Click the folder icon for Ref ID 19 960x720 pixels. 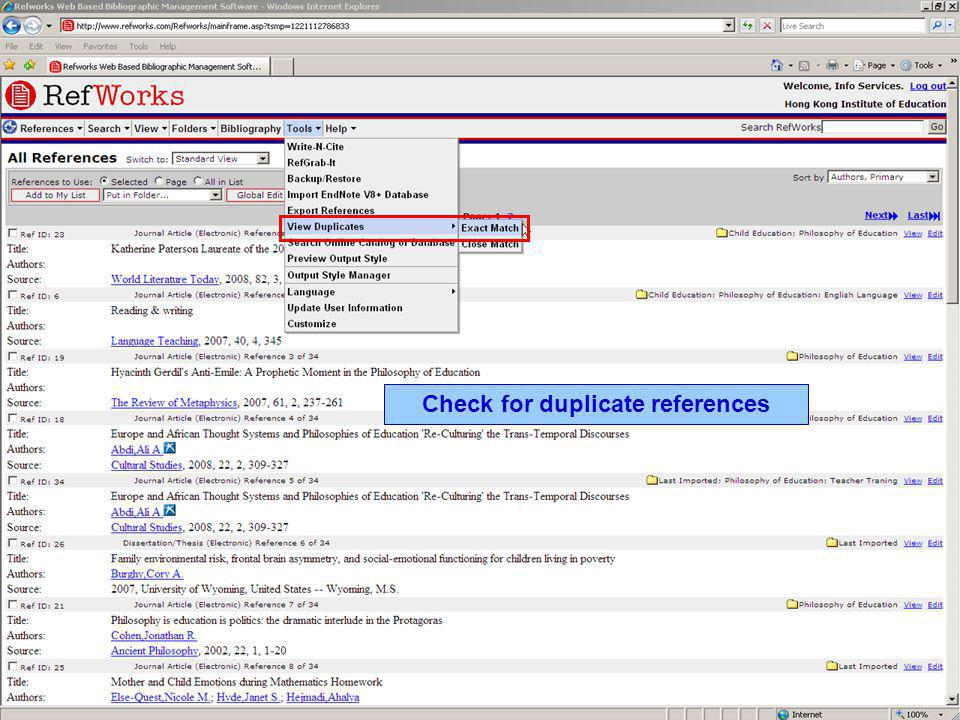pyautogui.click(x=792, y=356)
